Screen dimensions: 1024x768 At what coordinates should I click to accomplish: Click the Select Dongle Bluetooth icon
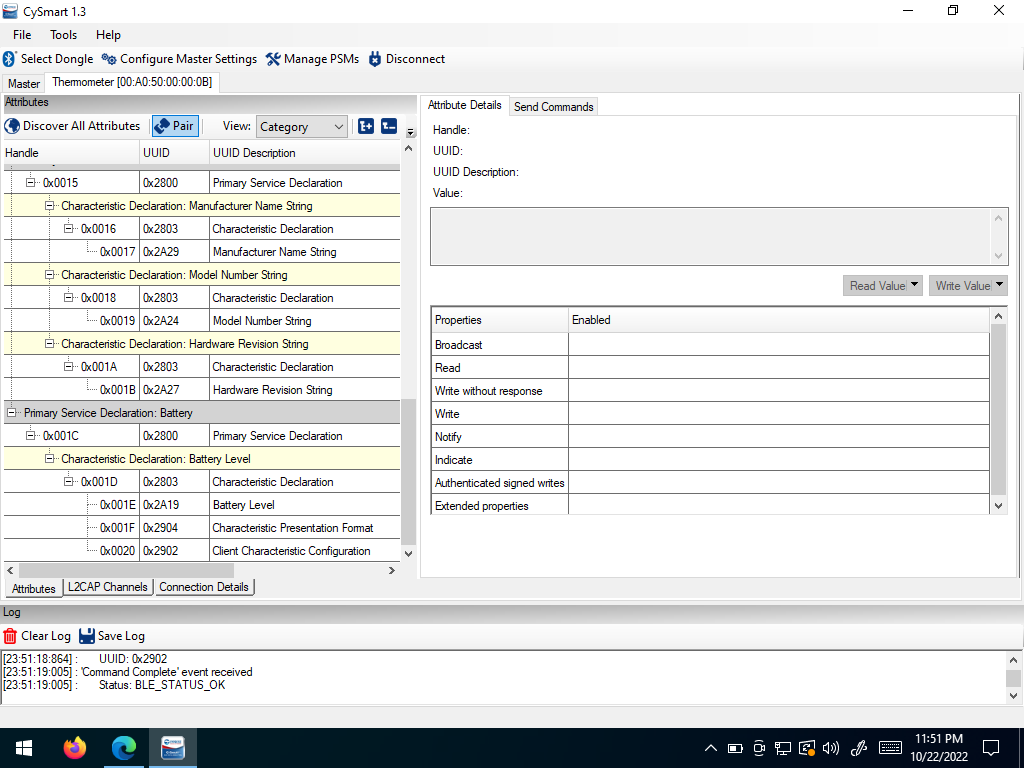pyautogui.click(x=9, y=59)
